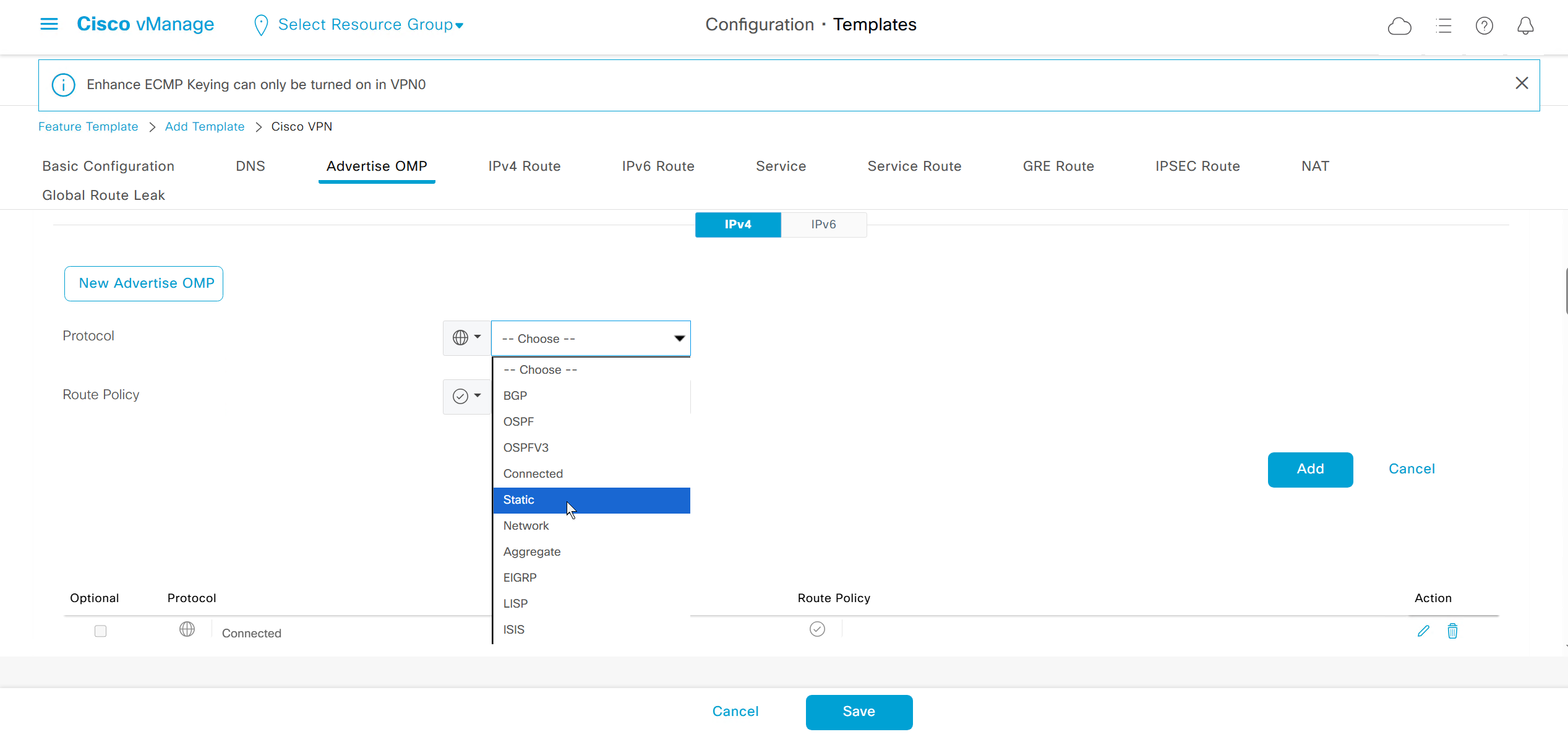Choose OSPF from the protocol list
Screen dimensions: 1568x737
click(518, 422)
